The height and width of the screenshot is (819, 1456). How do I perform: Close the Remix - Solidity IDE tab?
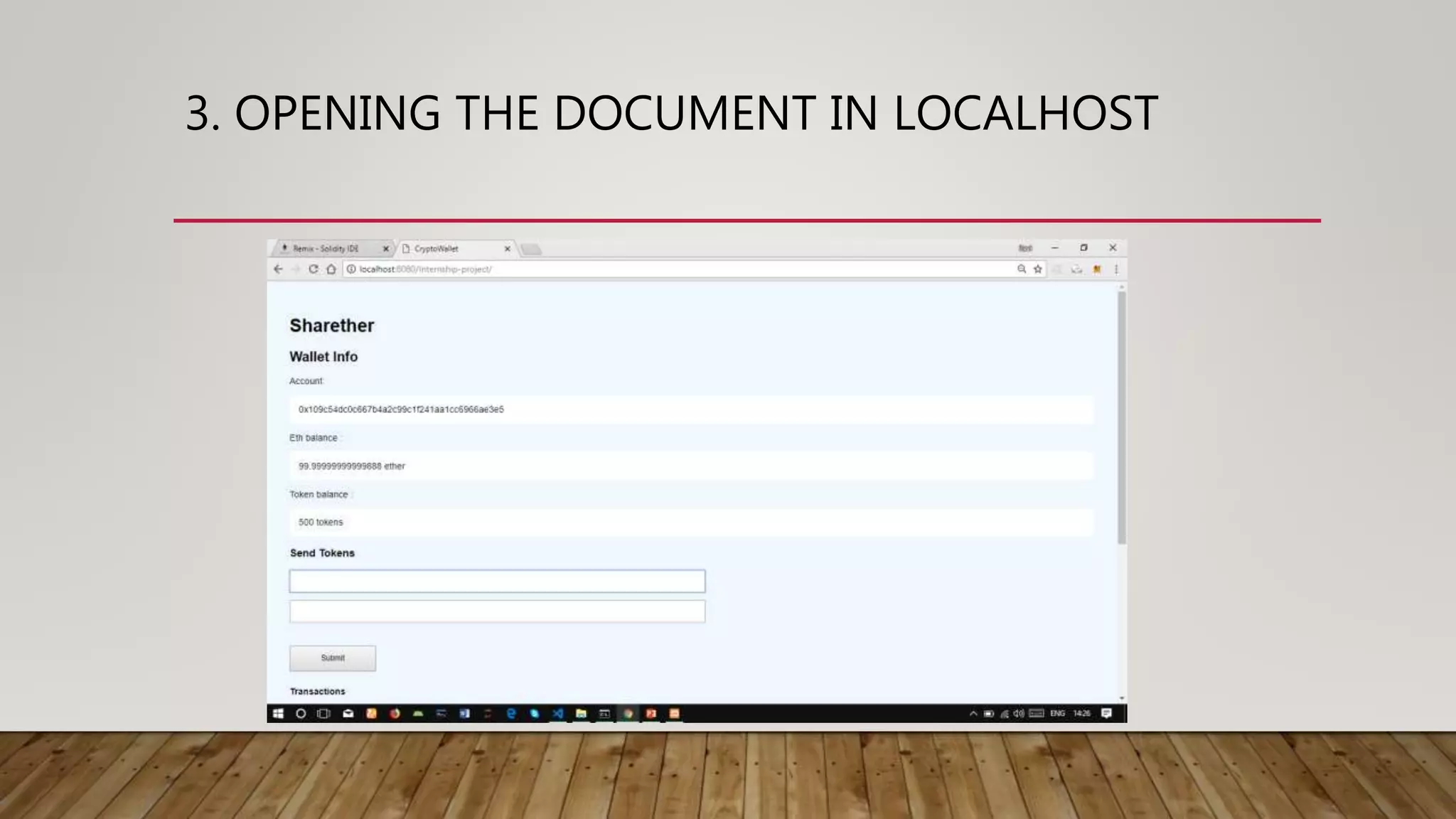coord(386,249)
